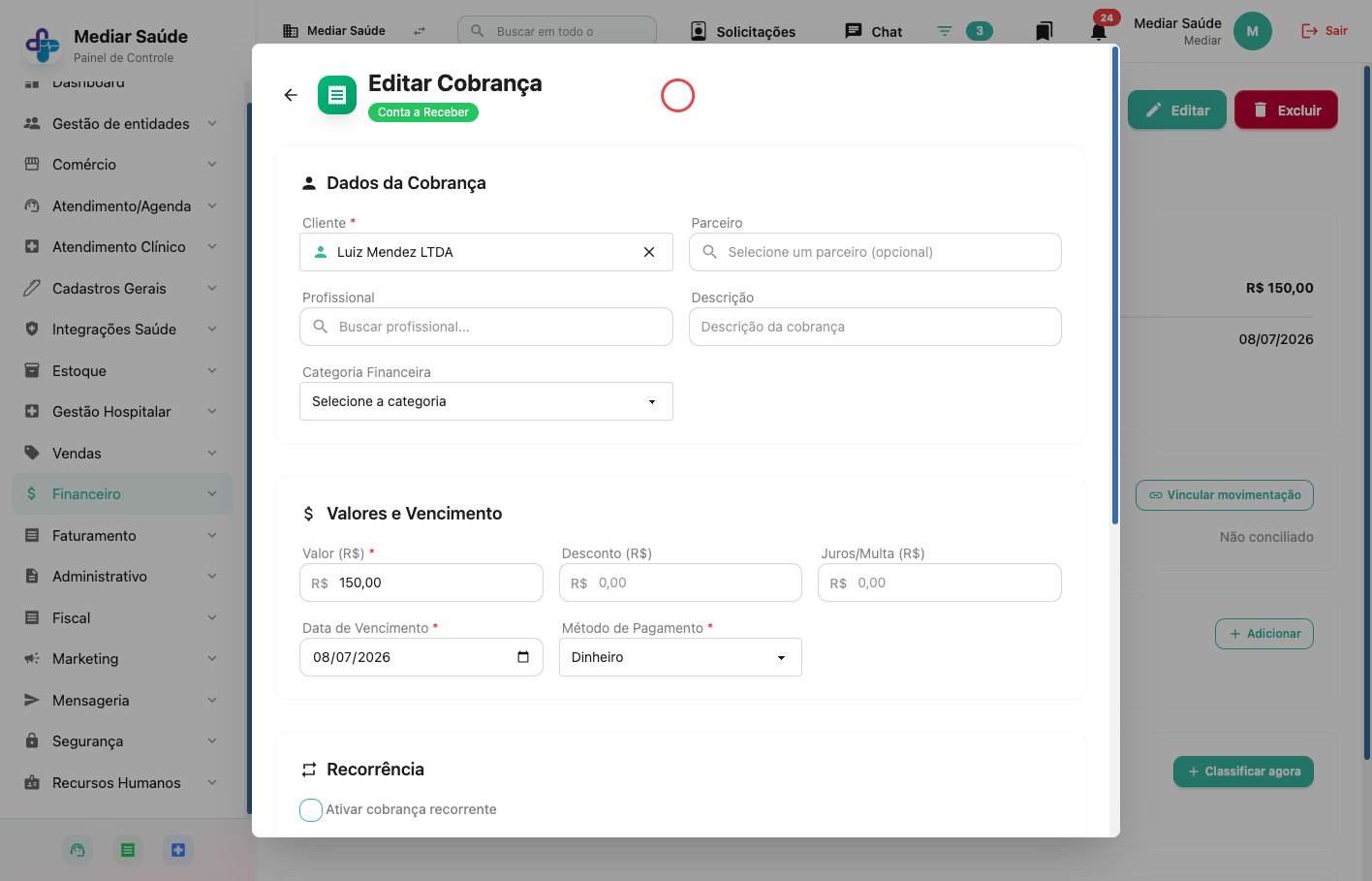The image size is (1372, 881).
Task: Clear the Luiz Mendez LTDA client selection
Action: pyautogui.click(x=649, y=252)
